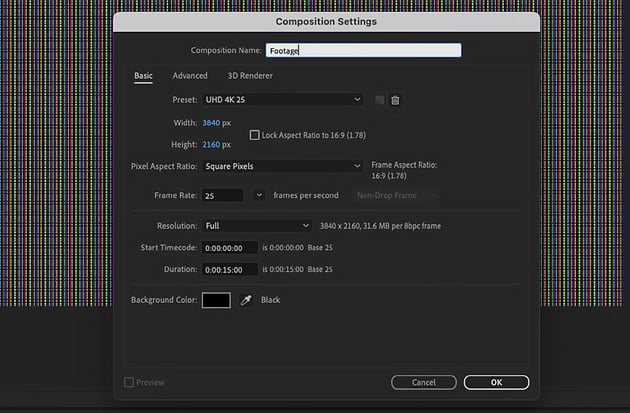Switch to the Advanced tab
The height and width of the screenshot is (413, 630).
[x=190, y=76]
